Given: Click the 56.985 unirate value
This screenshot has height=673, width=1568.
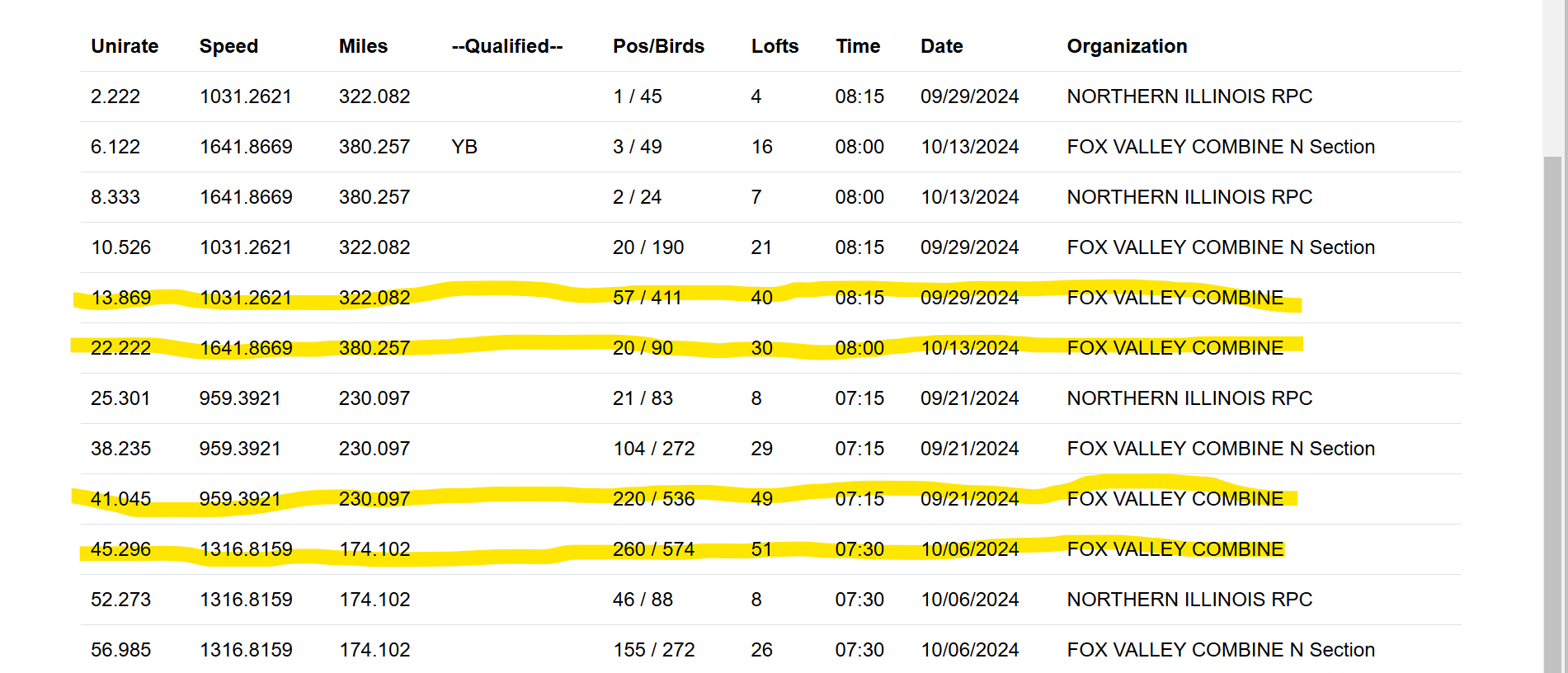Looking at the screenshot, I should coord(120,650).
